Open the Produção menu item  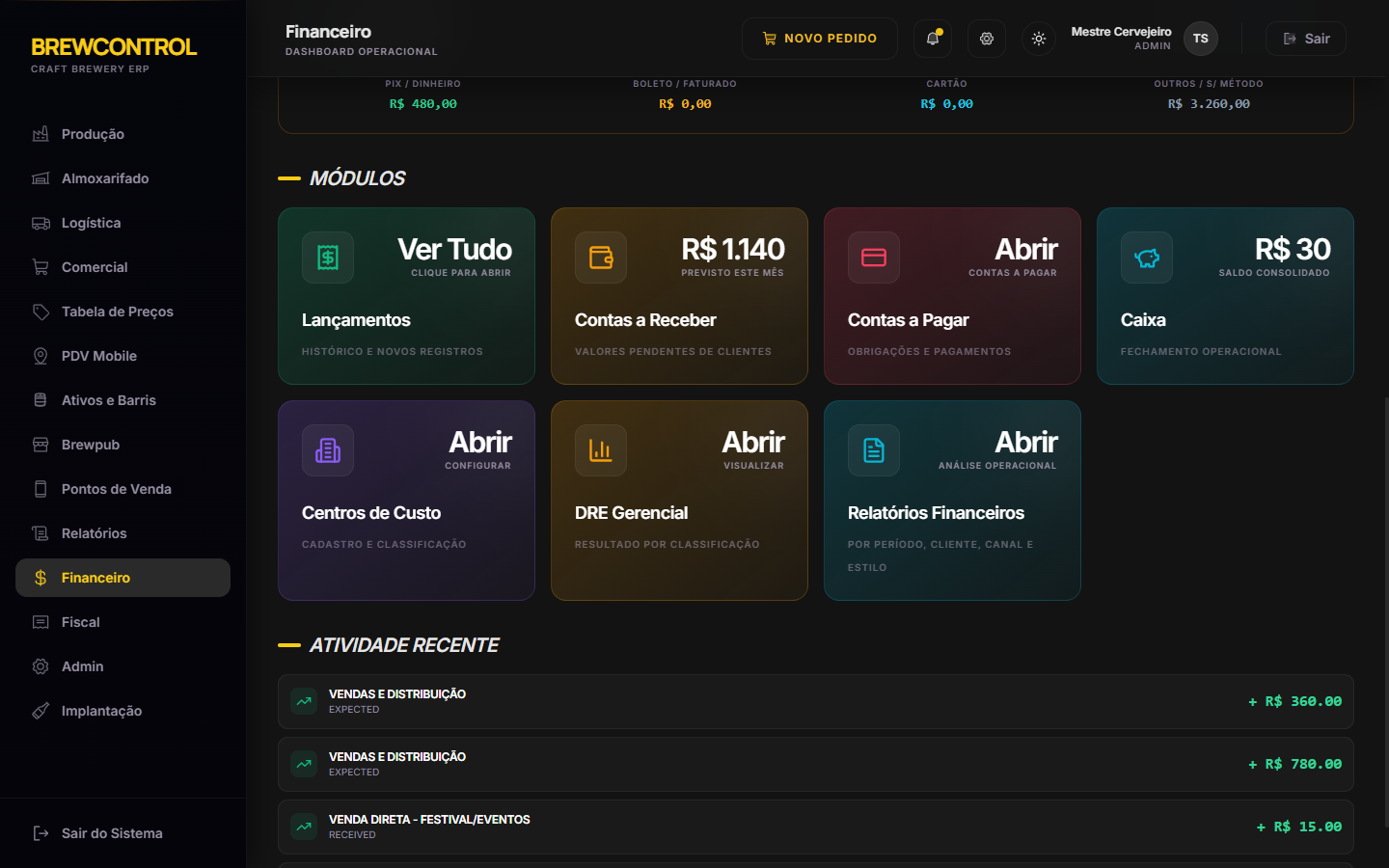[123, 134]
